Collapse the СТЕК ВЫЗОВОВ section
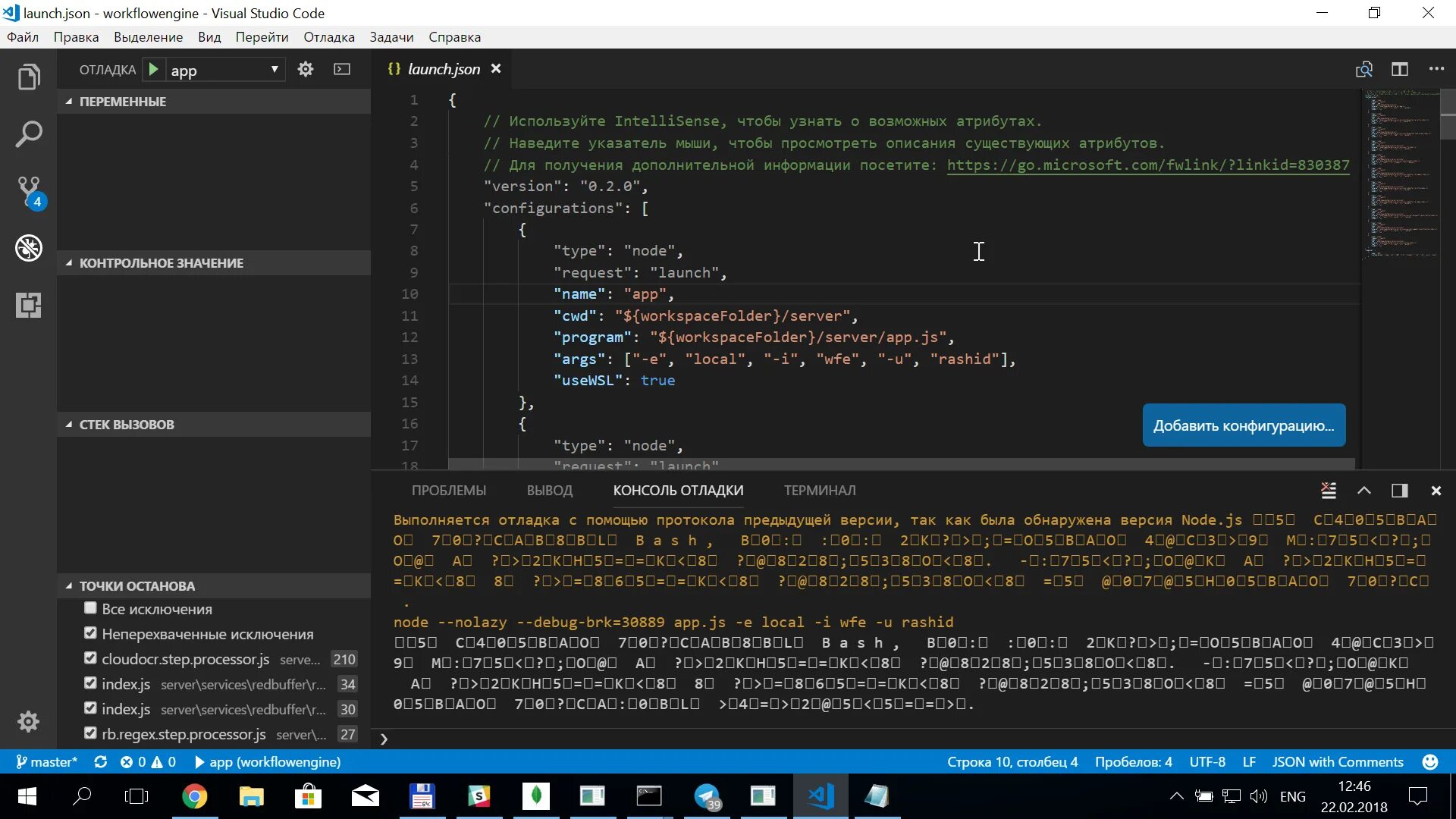This screenshot has height=819, width=1456. [x=126, y=425]
